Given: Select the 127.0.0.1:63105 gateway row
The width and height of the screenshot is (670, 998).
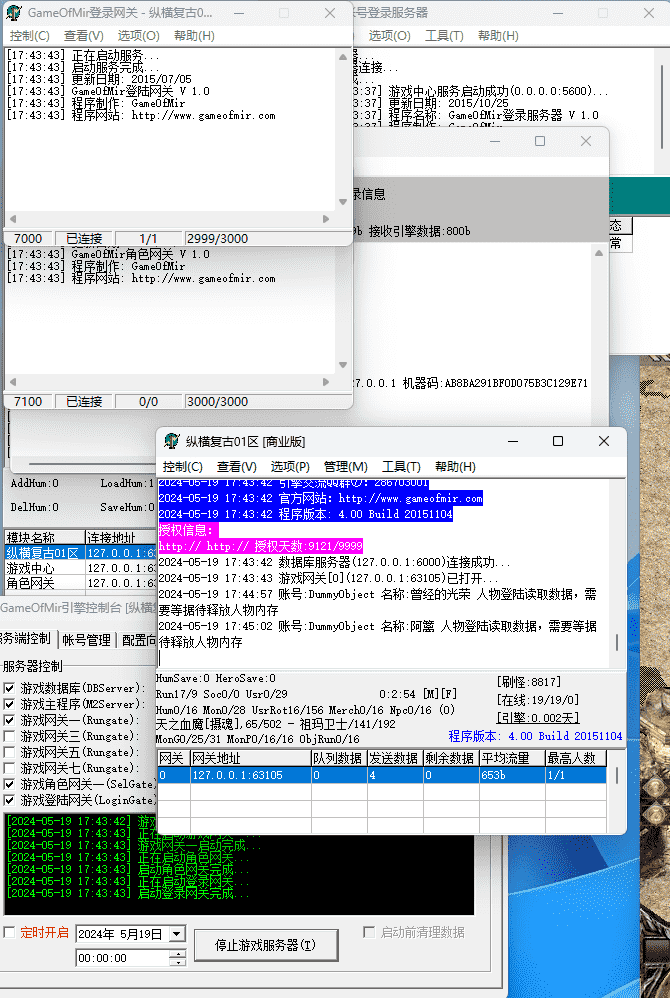Looking at the screenshot, I should 382,775.
